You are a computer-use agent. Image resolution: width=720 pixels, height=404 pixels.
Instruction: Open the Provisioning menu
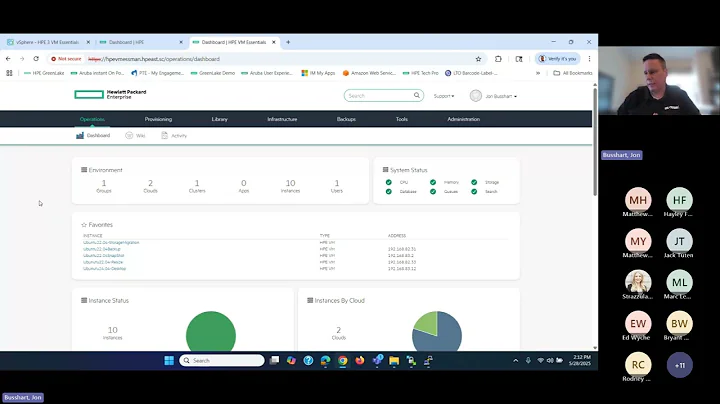(x=158, y=119)
